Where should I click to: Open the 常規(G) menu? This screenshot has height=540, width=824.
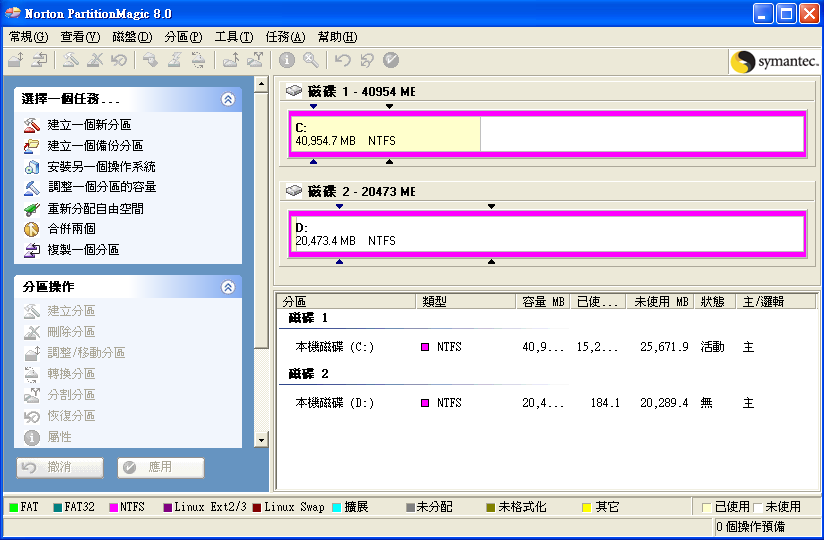tap(28, 37)
